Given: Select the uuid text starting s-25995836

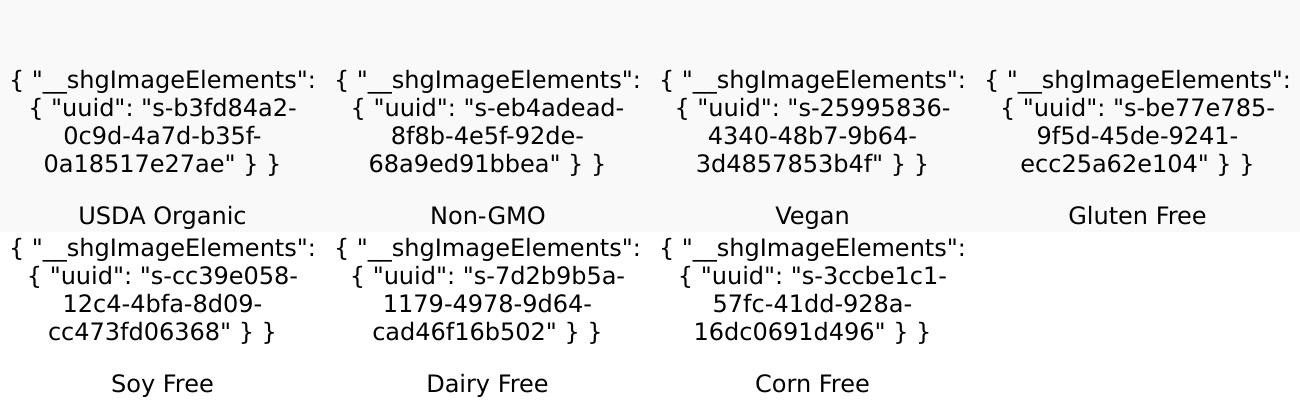Looking at the screenshot, I should coord(812,136).
